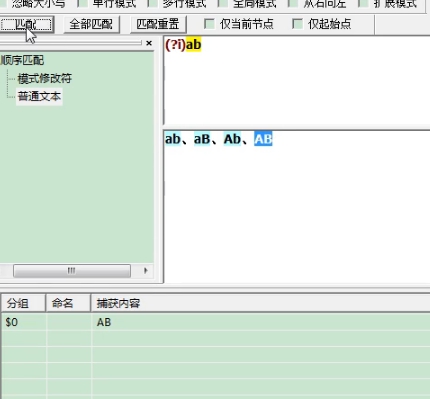The height and width of the screenshot is (399, 430).
Task: Click the captured content 'AB' cell
Action: click(x=261, y=322)
